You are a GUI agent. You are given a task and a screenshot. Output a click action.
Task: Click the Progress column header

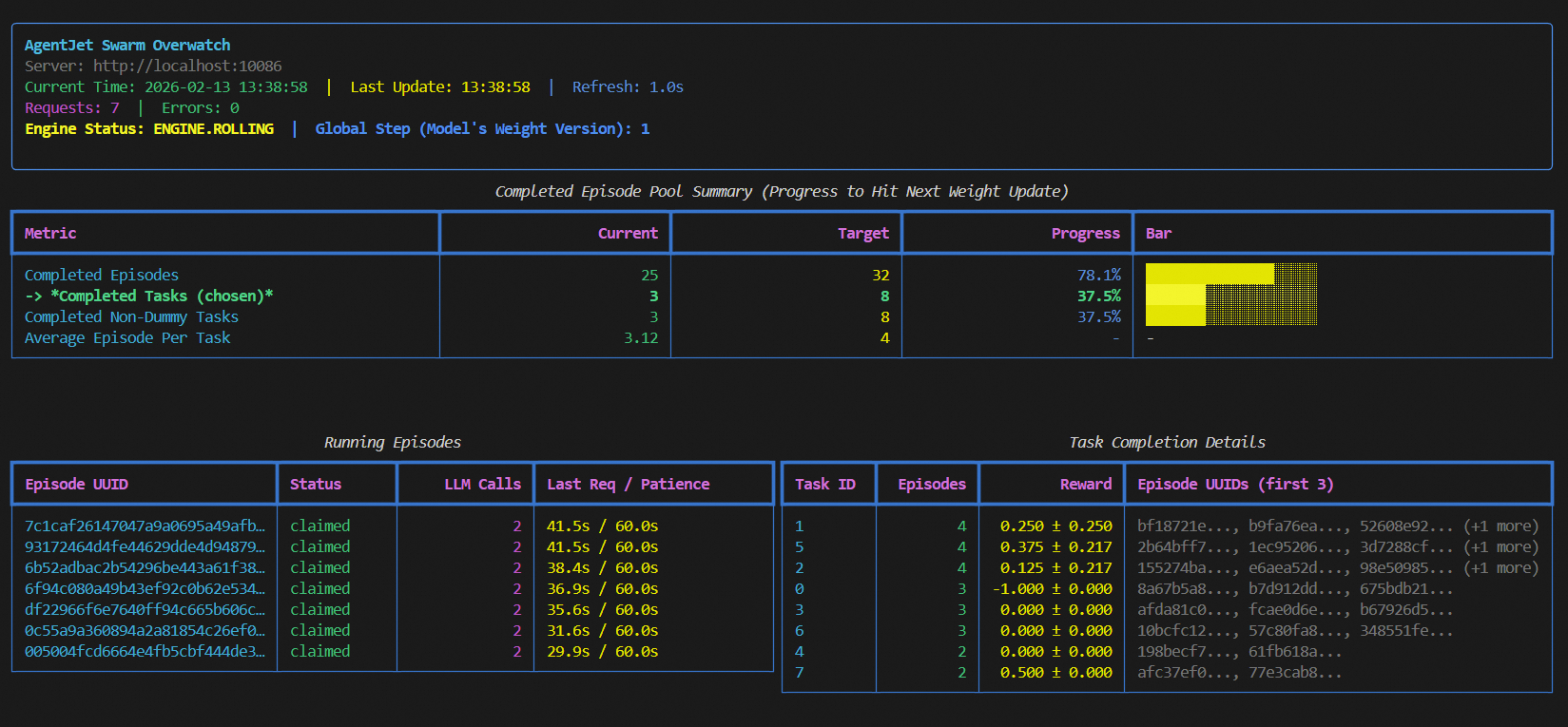point(1085,234)
